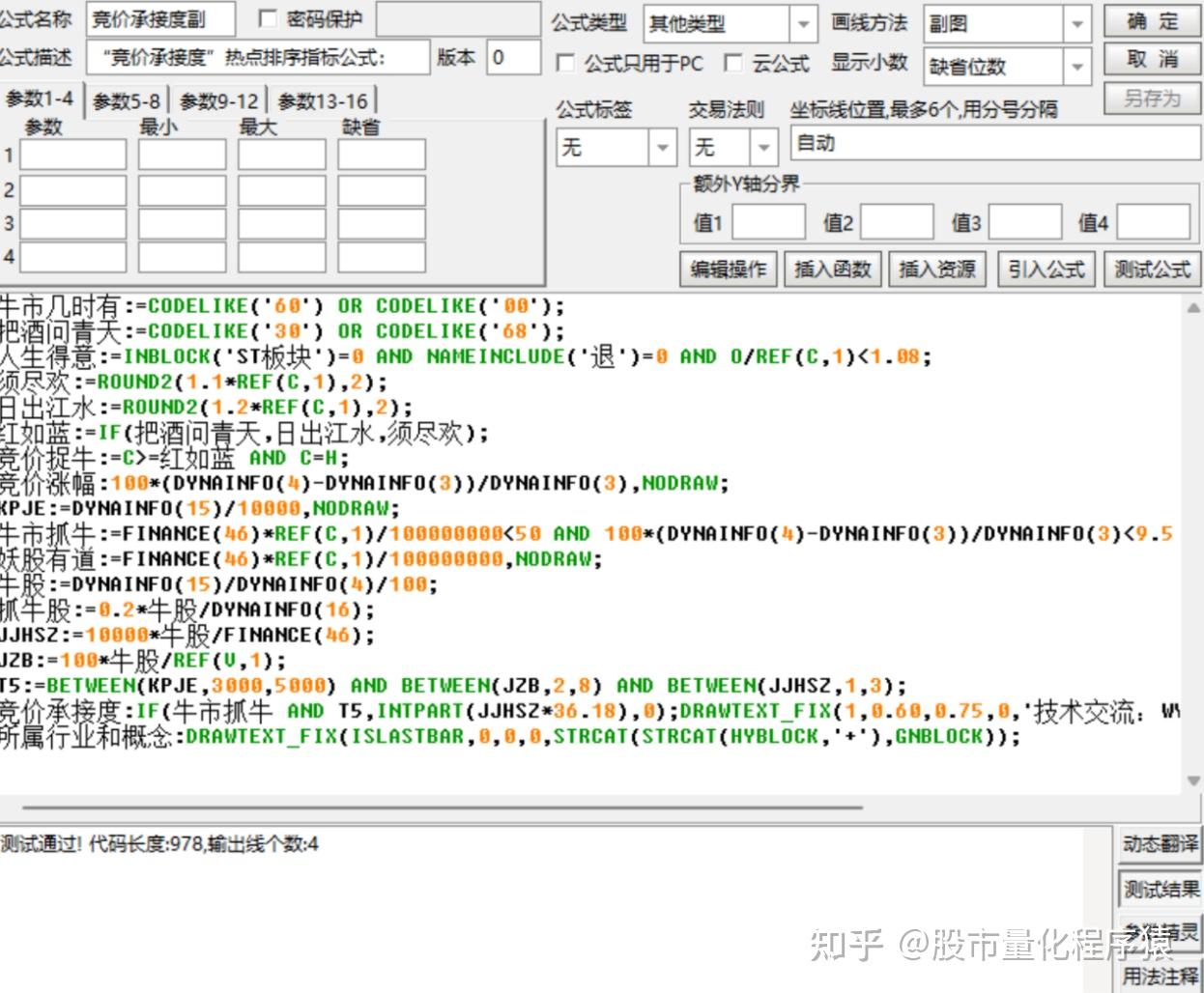
Task: Click row 2 最大 maximum field
Action: click(x=282, y=189)
